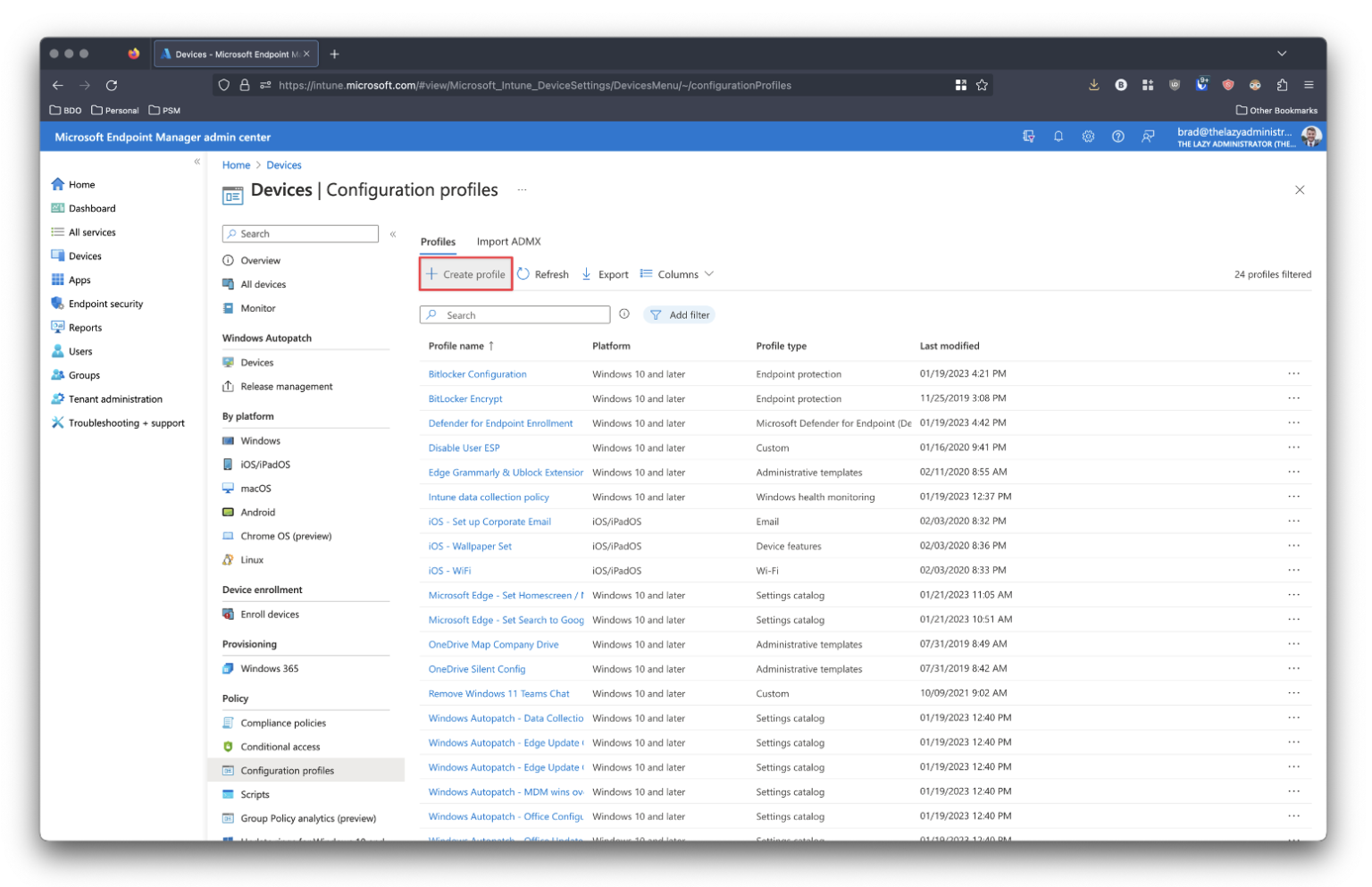Open Other Bookmarks folder

click(1276, 111)
